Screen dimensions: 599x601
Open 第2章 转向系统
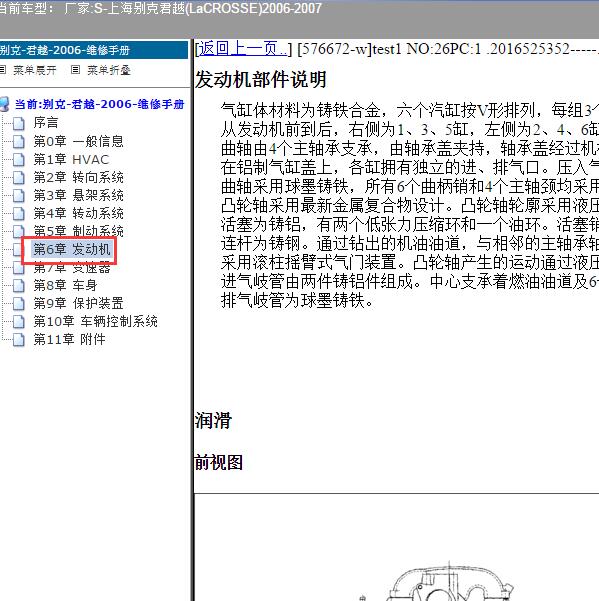tap(78, 177)
